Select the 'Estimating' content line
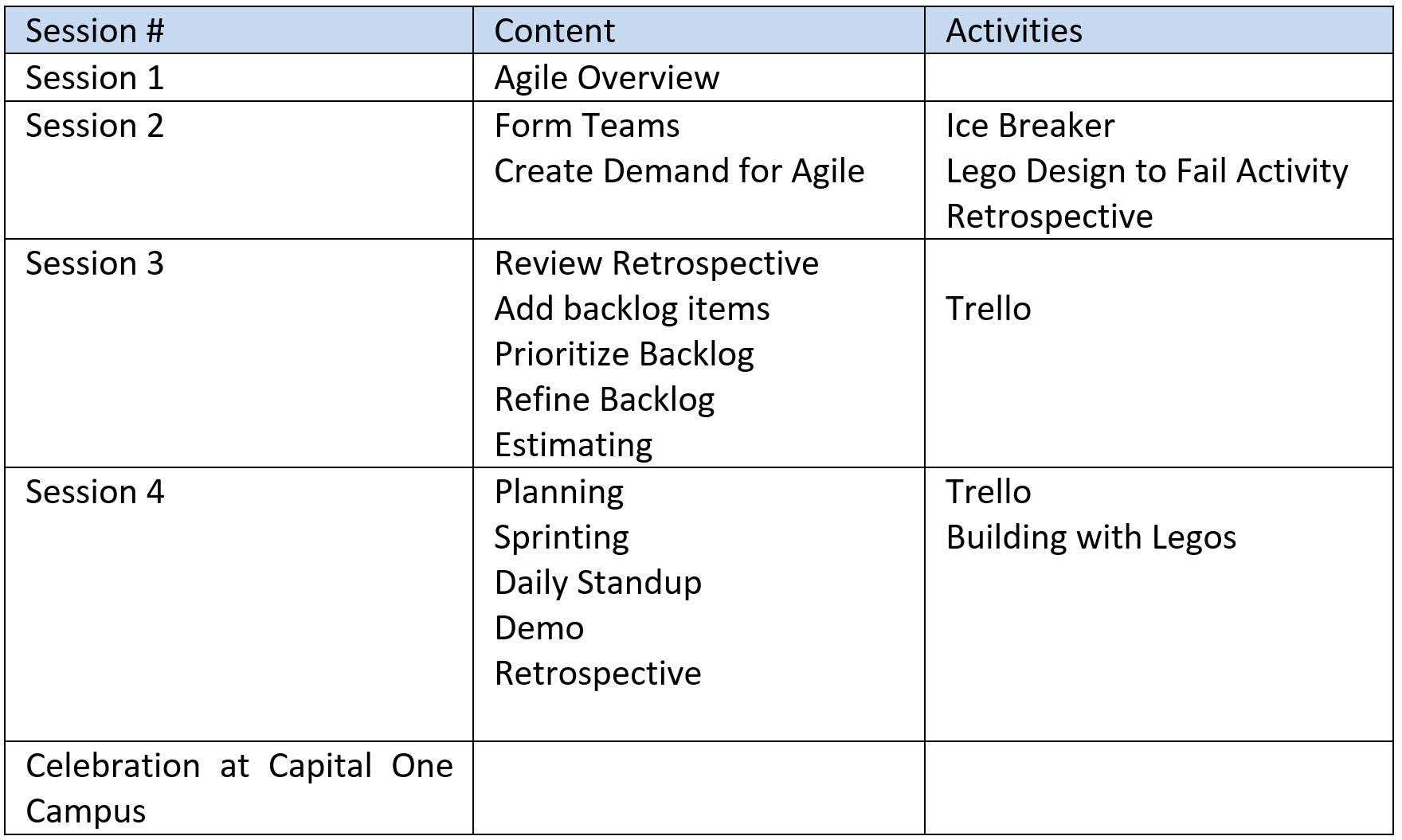This screenshot has height=840, width=1402. click(x=574, y=446)
